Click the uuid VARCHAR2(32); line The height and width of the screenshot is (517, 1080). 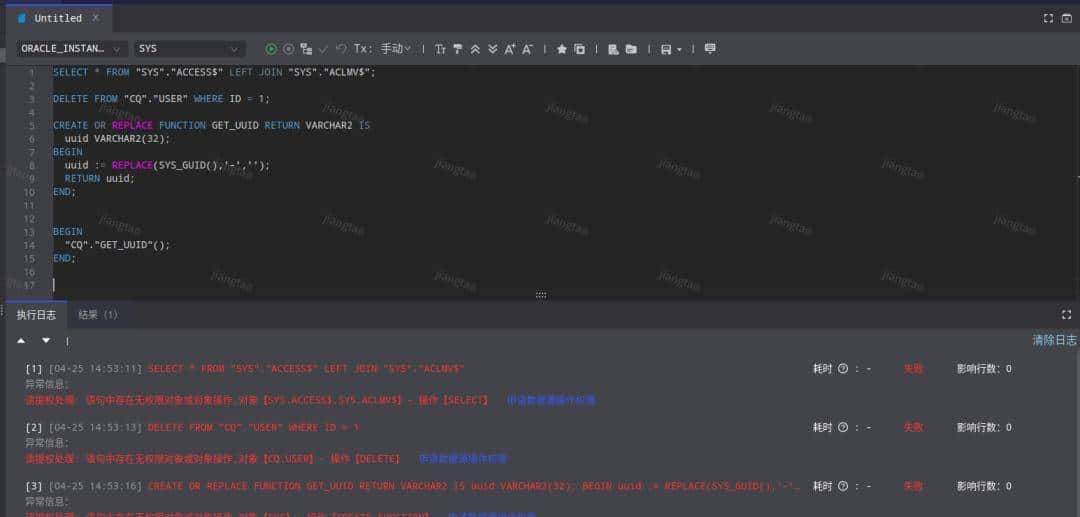[117, 139]
